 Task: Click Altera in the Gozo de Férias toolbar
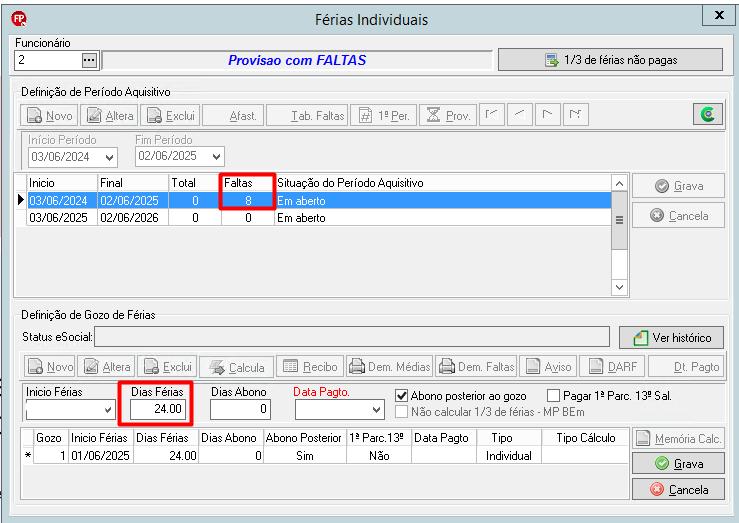coord(107,367)
